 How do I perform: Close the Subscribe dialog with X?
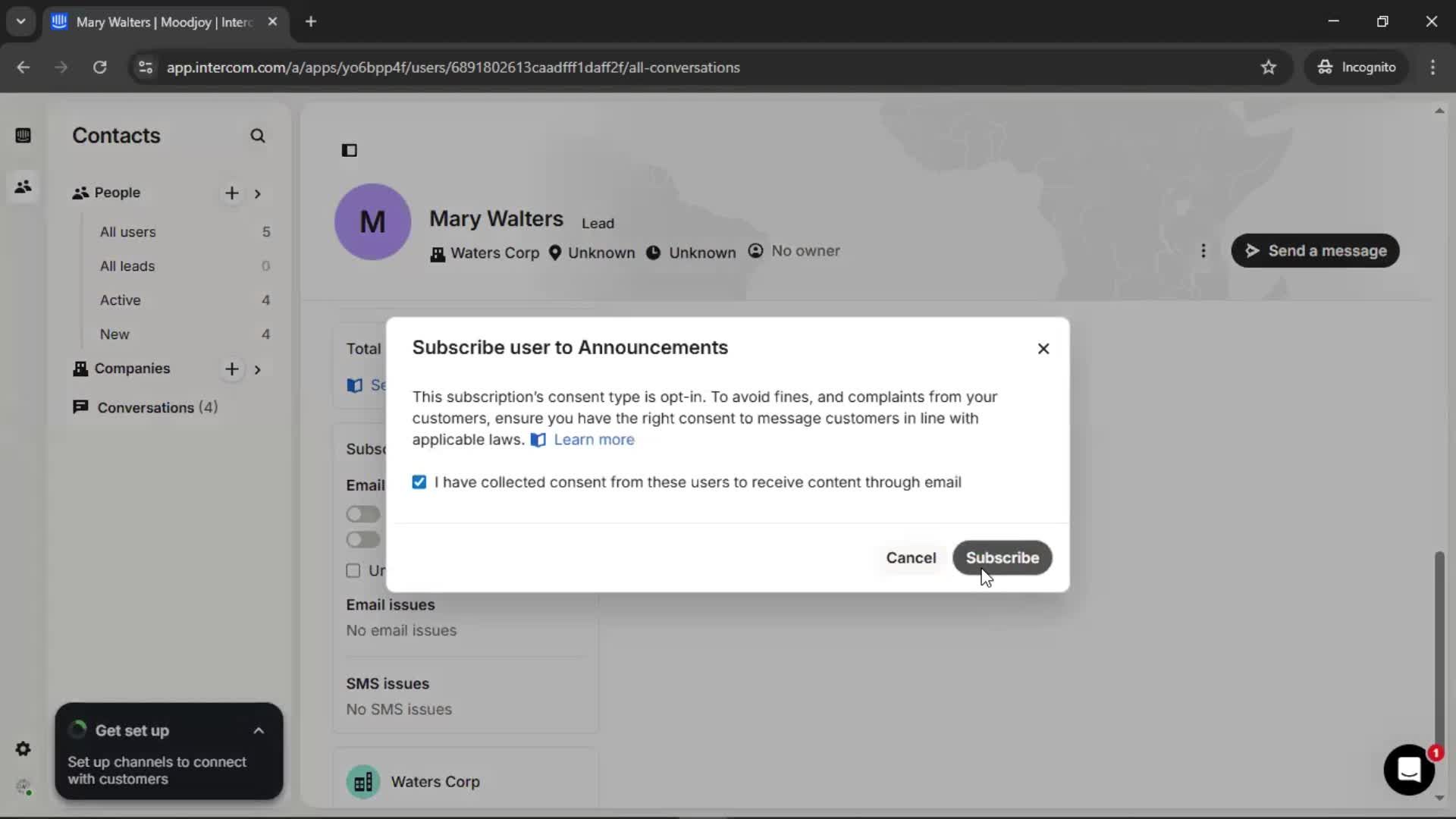pos(1043,348)
